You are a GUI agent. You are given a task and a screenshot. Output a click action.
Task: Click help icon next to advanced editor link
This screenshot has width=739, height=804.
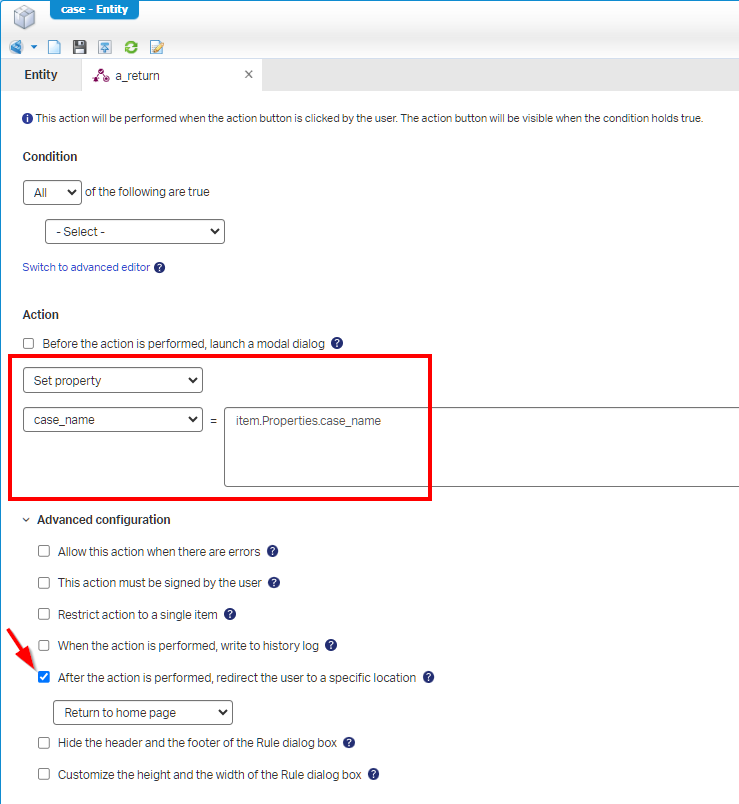[x=159, y=268]
